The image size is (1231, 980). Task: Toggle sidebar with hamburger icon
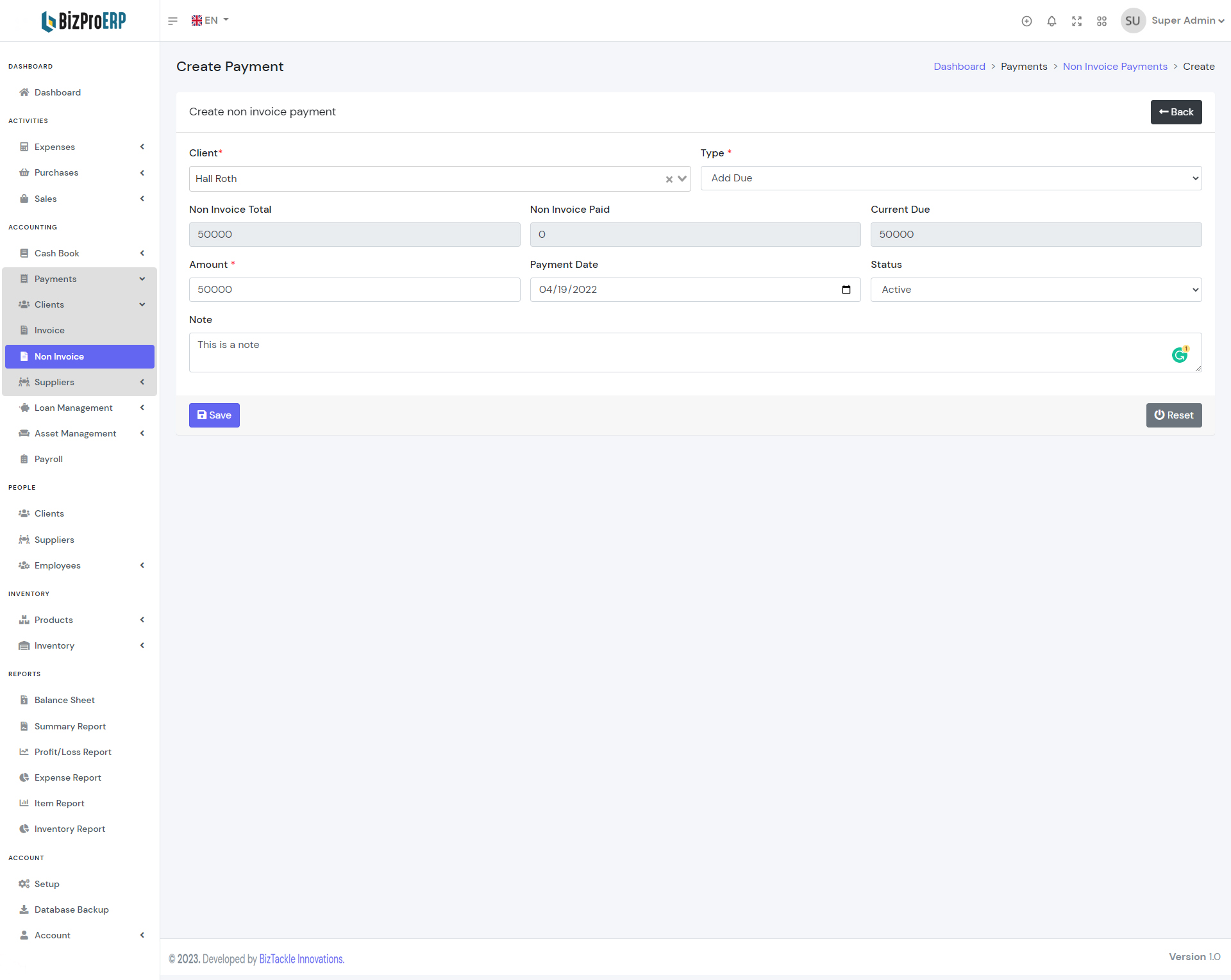(x=172, y=21)
